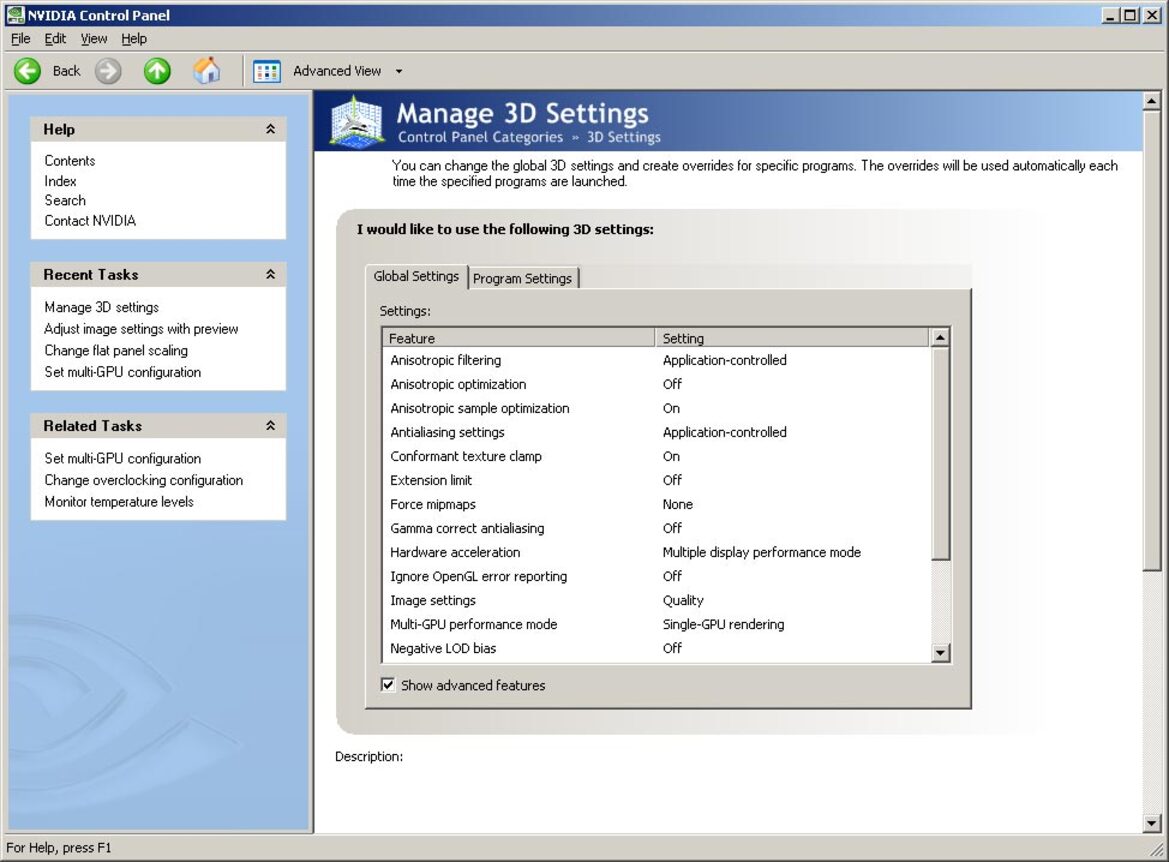Click the Control Panel Categories breadcrumb
Viewport: 1169px width, 862px height.
(x=480, y=137)
